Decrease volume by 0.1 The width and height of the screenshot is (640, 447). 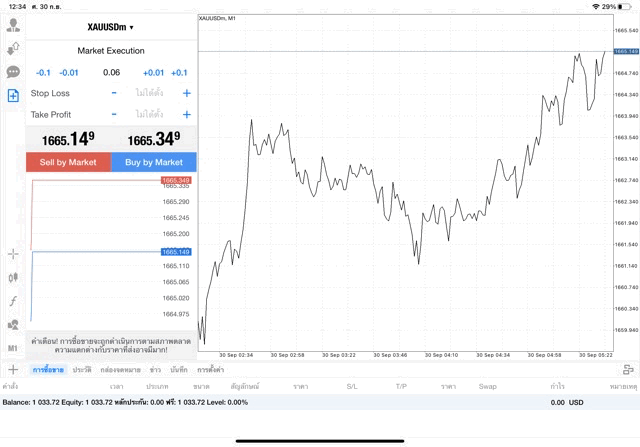click(43, 72)
